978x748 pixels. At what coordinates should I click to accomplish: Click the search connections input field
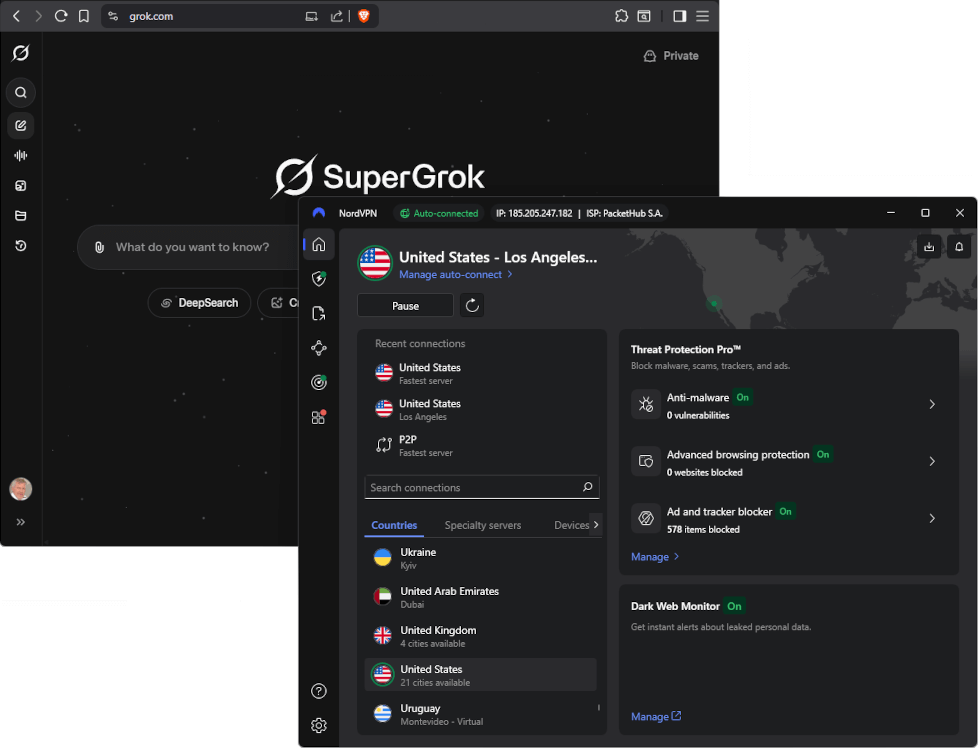(482, 487)
